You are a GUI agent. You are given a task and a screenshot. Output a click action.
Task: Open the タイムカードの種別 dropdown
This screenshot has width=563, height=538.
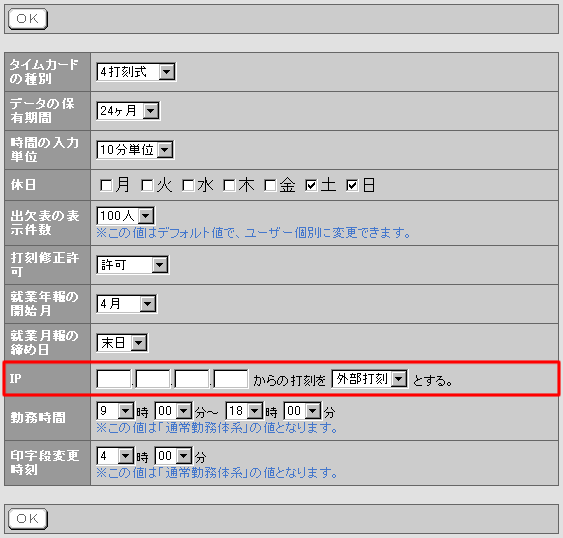coord(136,72)
